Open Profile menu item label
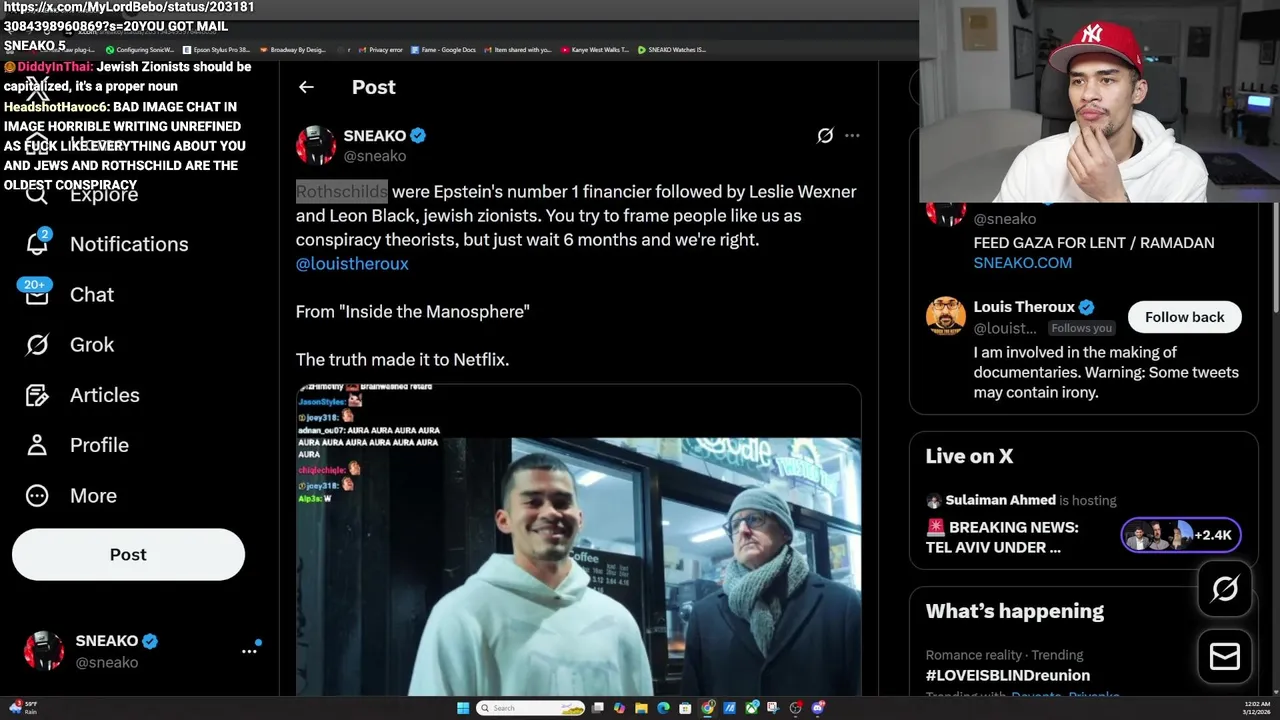This screenshot has width=1280, height=720. [99, 445]
